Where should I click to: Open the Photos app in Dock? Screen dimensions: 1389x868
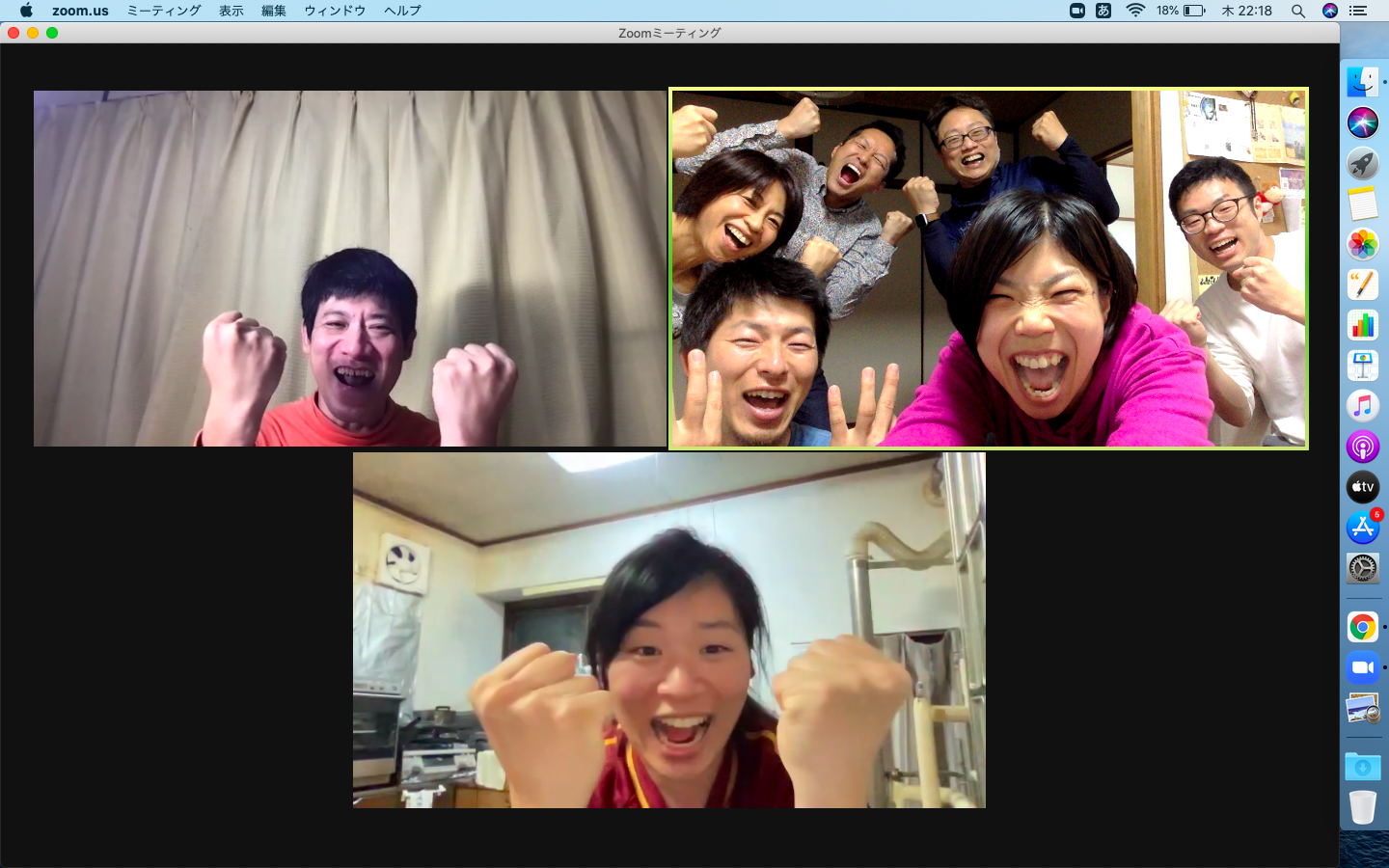[x=1363, y=244]
